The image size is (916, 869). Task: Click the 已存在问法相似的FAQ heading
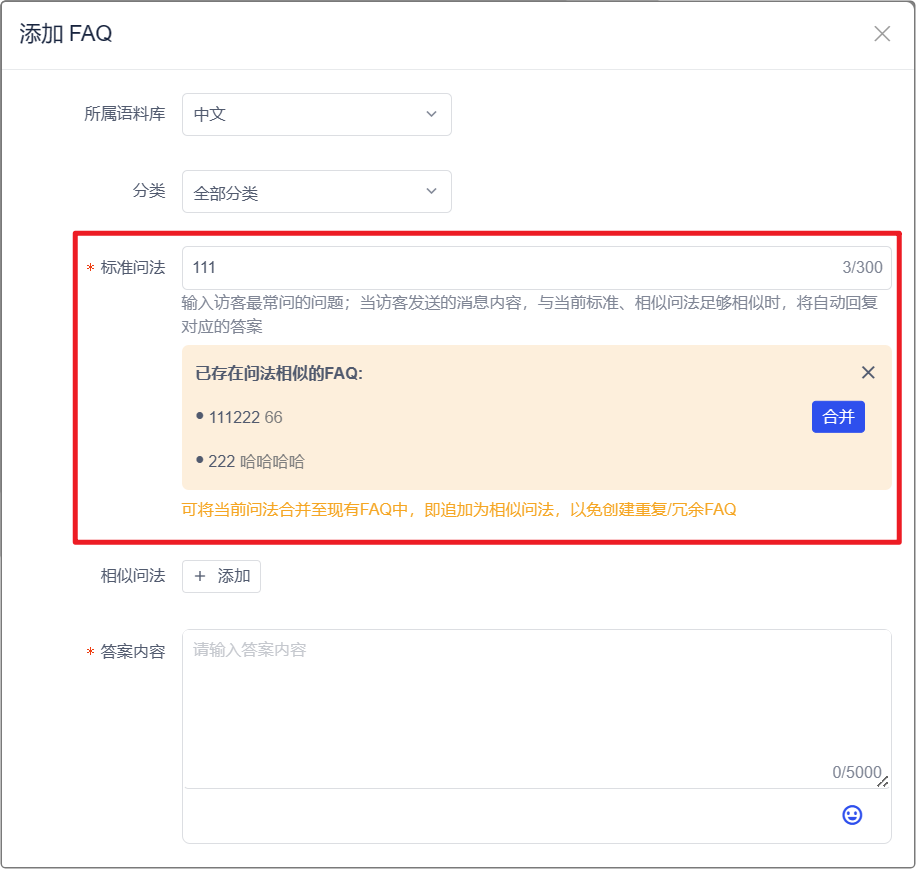pos(278,373)
